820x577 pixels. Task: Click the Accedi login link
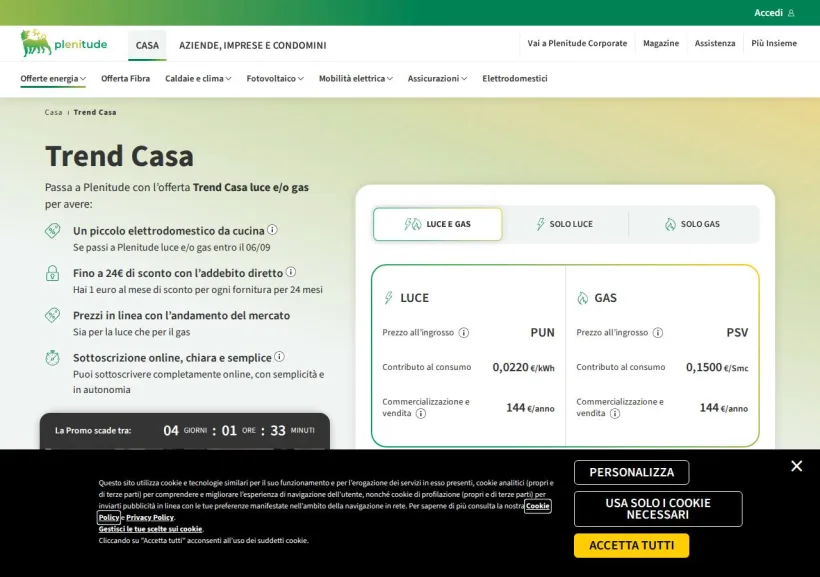coord(774,13)
